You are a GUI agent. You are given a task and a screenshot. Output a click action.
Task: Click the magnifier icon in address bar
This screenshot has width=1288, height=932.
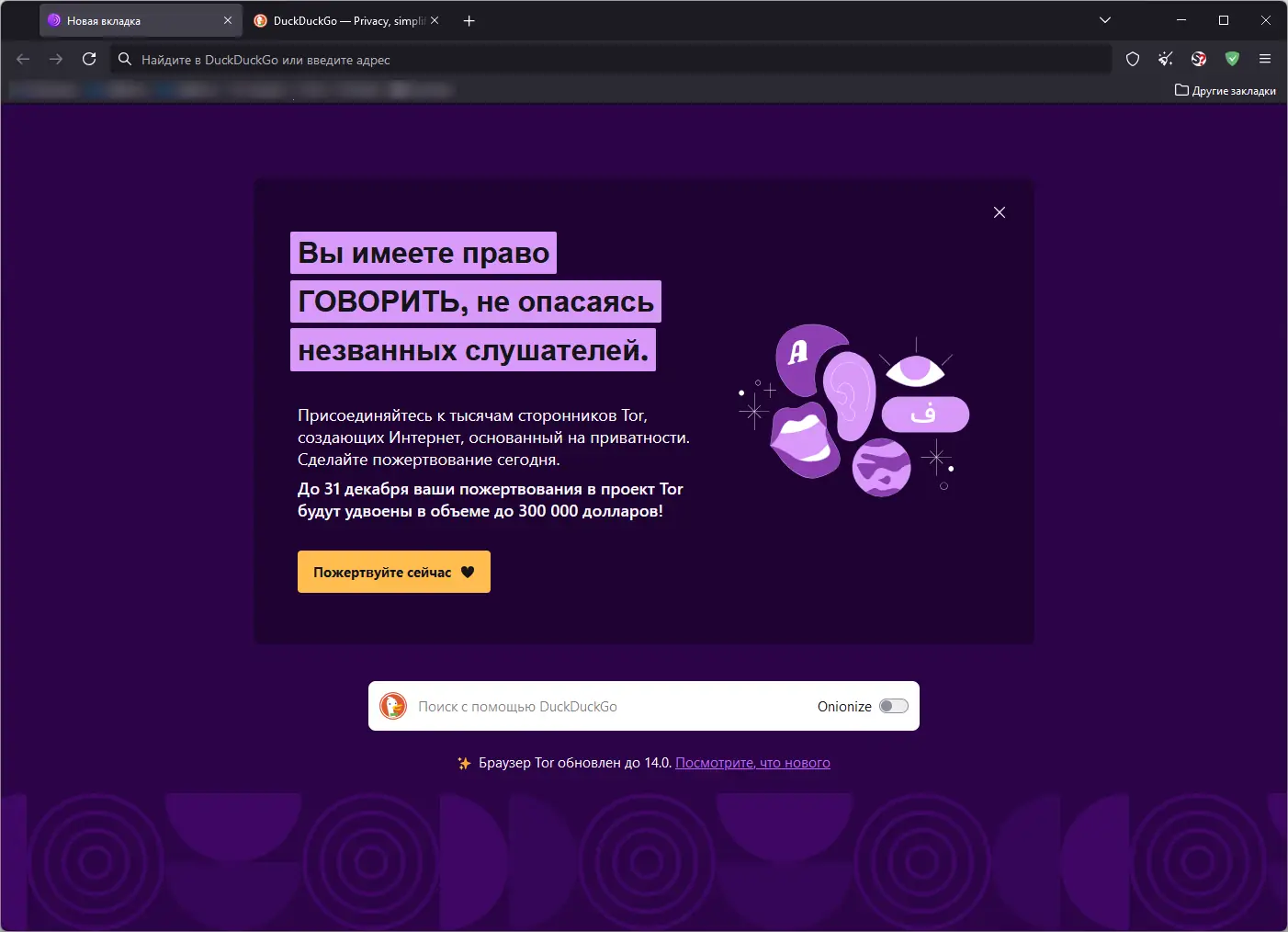(x=125, y=59)
